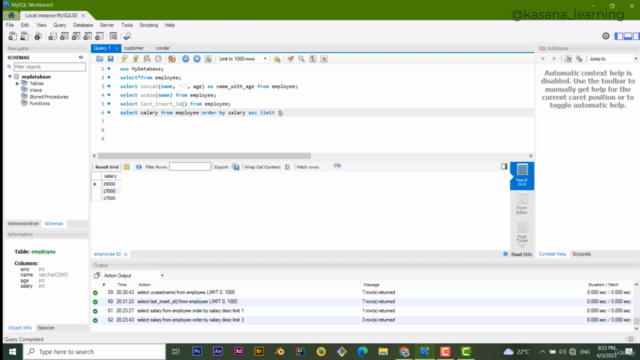The image size is (640, 360).
Task: Select the Form Editor result view
Action: pos(522,204)
